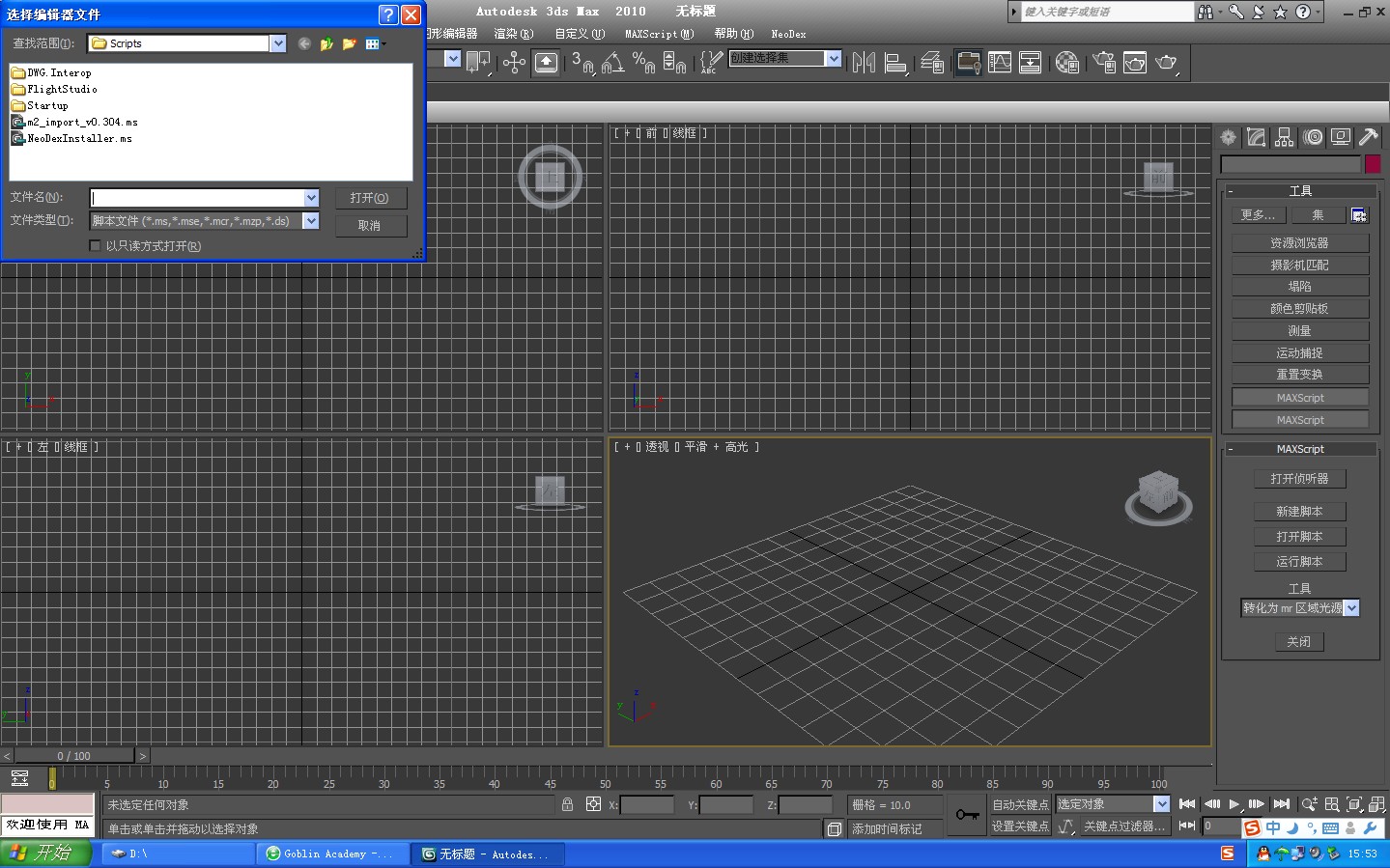
Task: Toggle absolute/offset transform type-in mode
Action: tap(593, 804)
